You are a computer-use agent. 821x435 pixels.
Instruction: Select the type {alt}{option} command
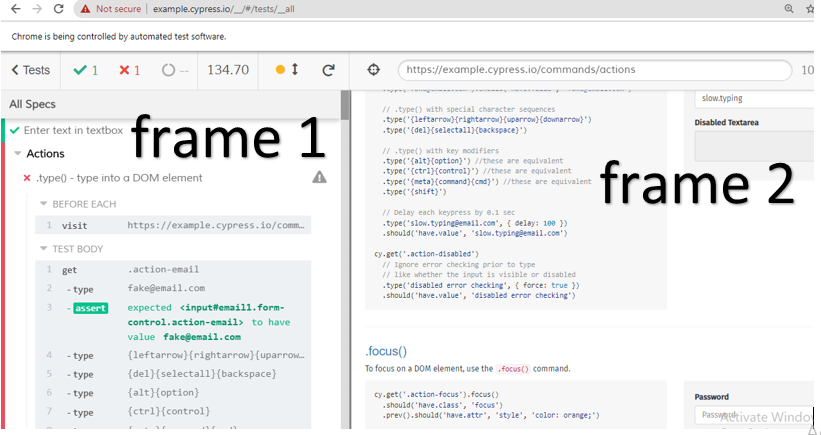(173, 393)
